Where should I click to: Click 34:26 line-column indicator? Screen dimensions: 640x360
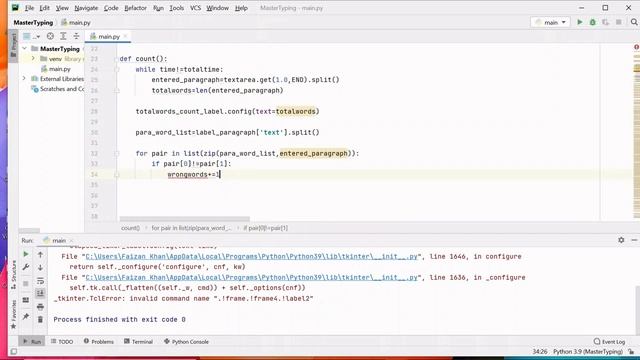[x=540, y=351]
